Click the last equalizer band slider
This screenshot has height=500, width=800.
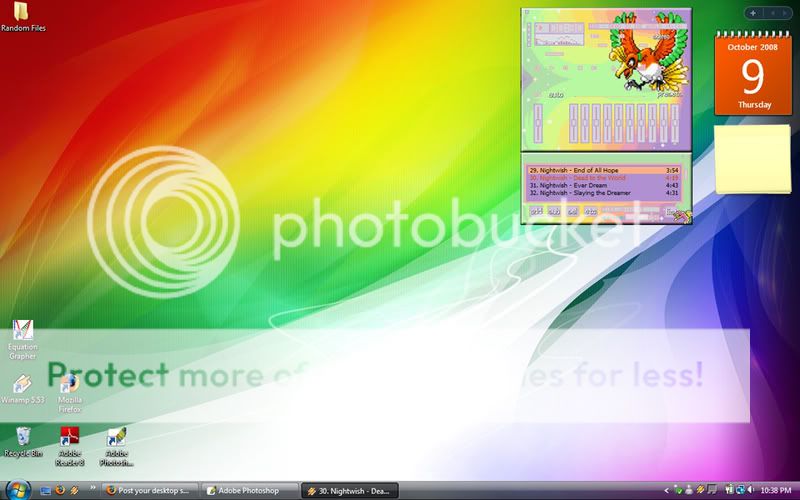(675, 123)
